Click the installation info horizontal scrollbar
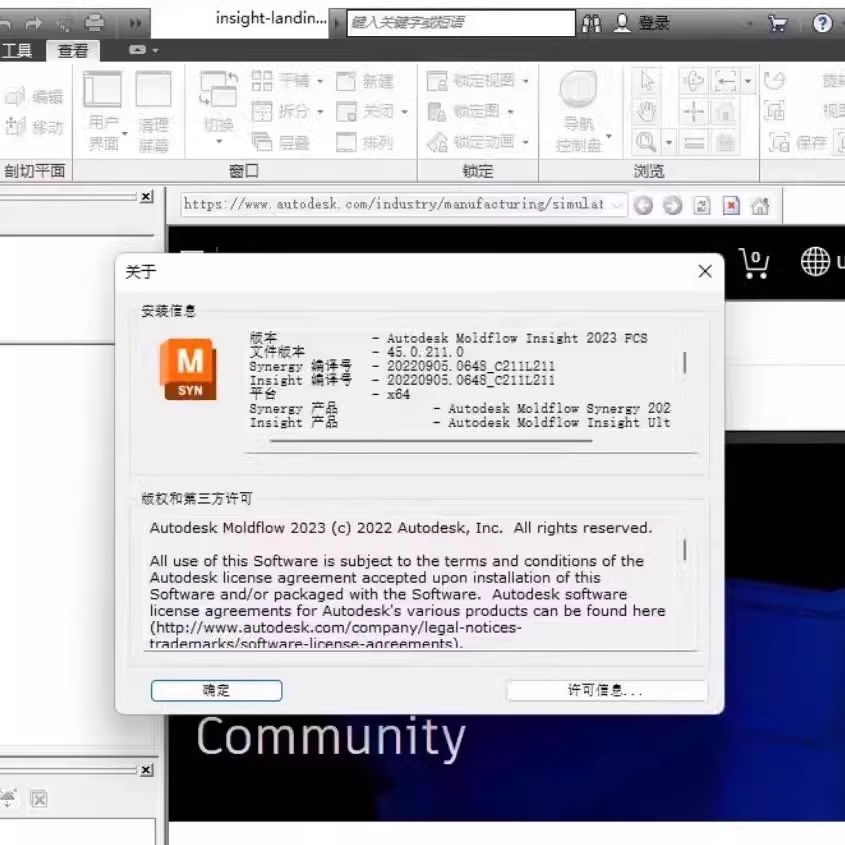This screenshot has height=845, width=845. tap(431, 441)
